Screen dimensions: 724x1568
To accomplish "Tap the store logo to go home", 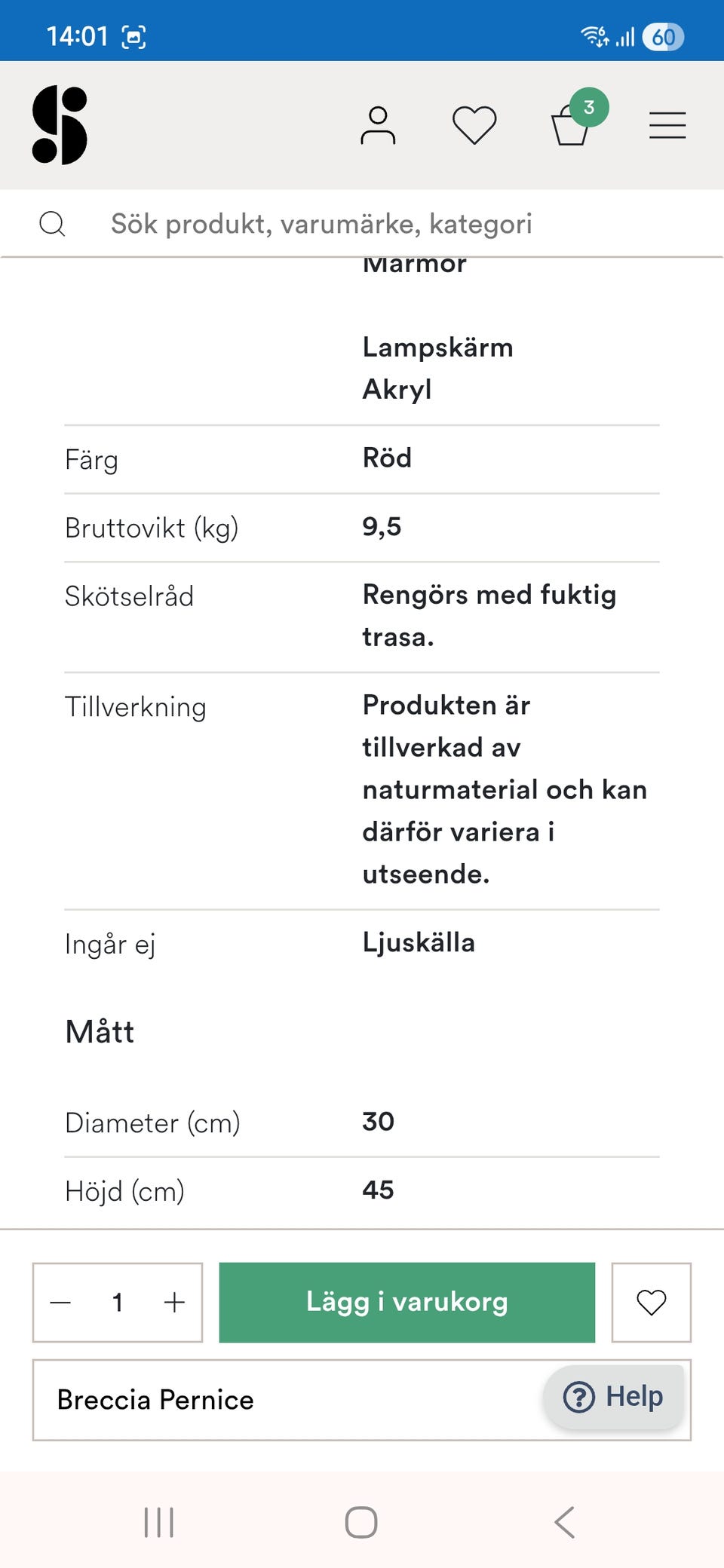I will (60, 125).
